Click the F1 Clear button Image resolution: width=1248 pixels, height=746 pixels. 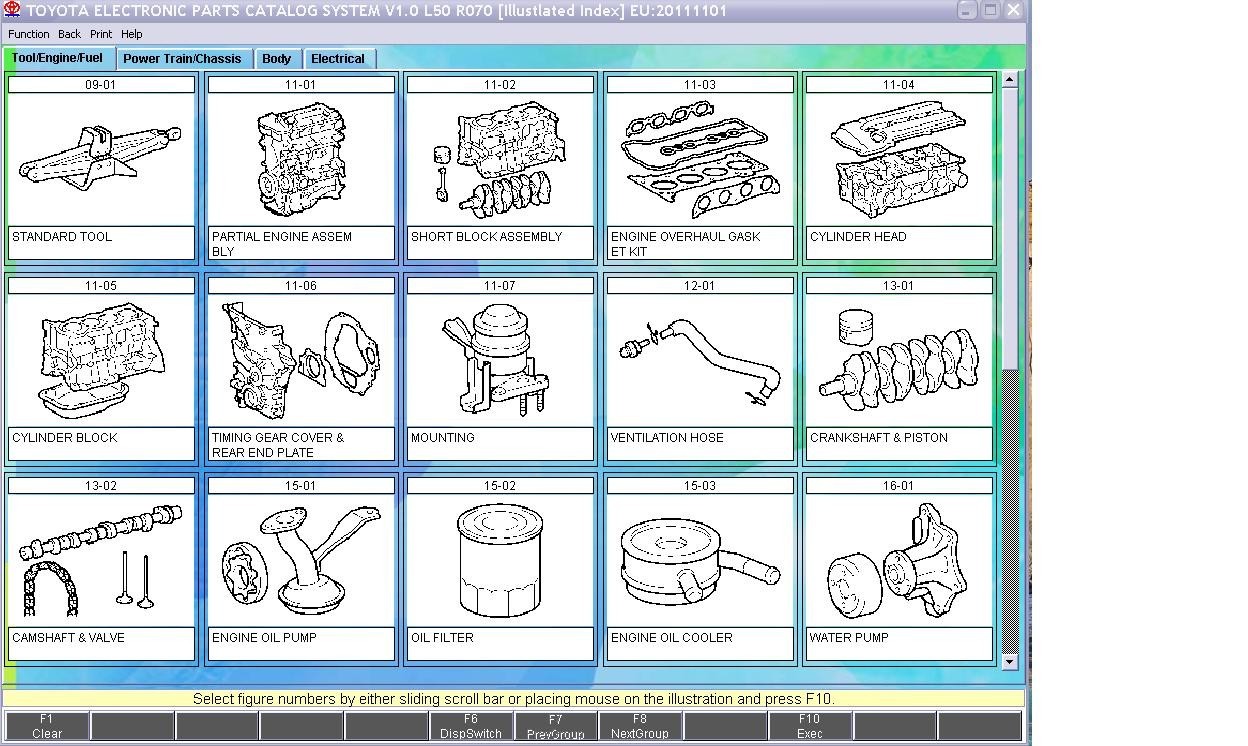point(47,726)
